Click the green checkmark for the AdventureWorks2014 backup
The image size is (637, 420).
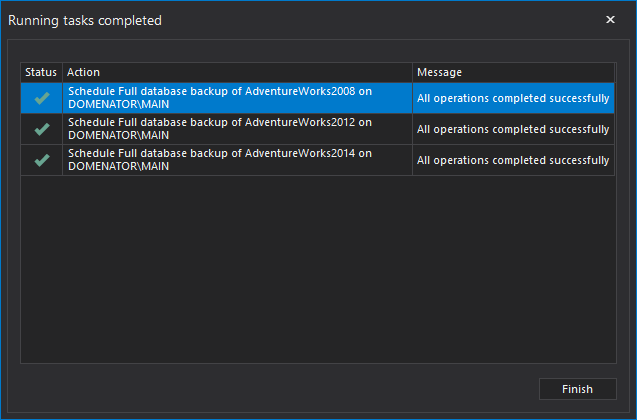point(41,160)
